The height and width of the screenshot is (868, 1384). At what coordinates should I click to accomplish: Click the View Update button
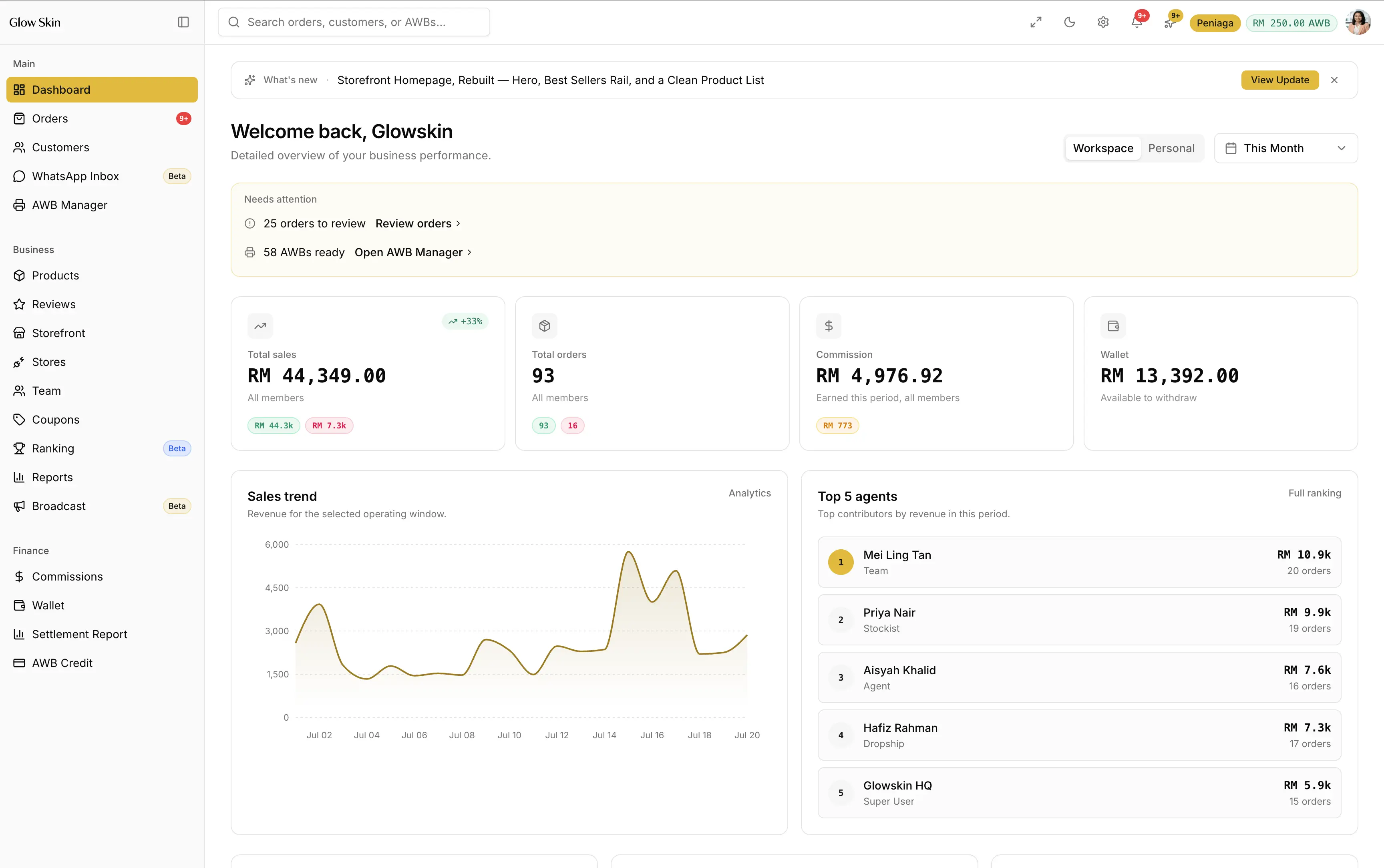coord(1279,80)
